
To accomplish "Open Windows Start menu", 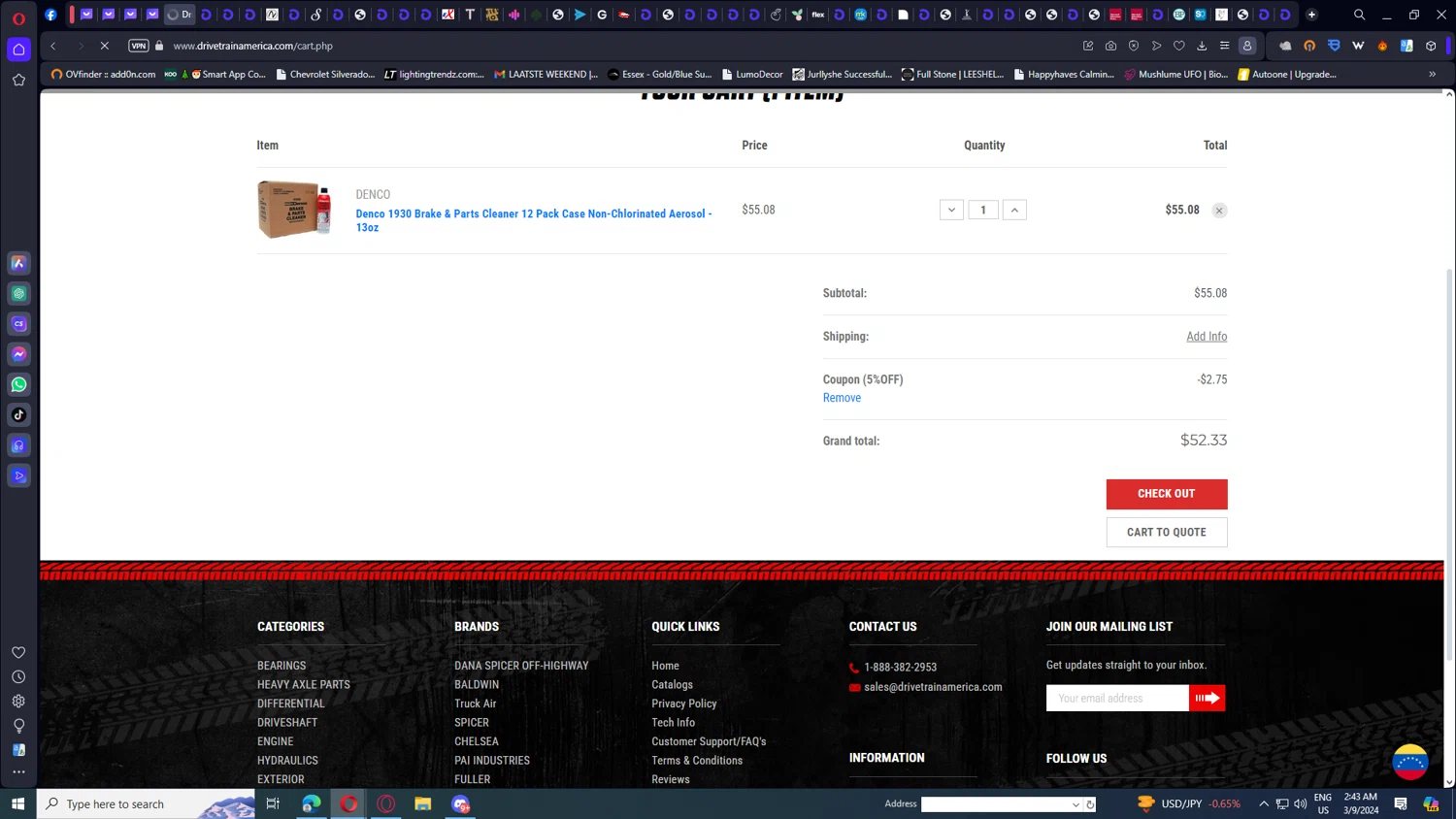I will 17,803.
